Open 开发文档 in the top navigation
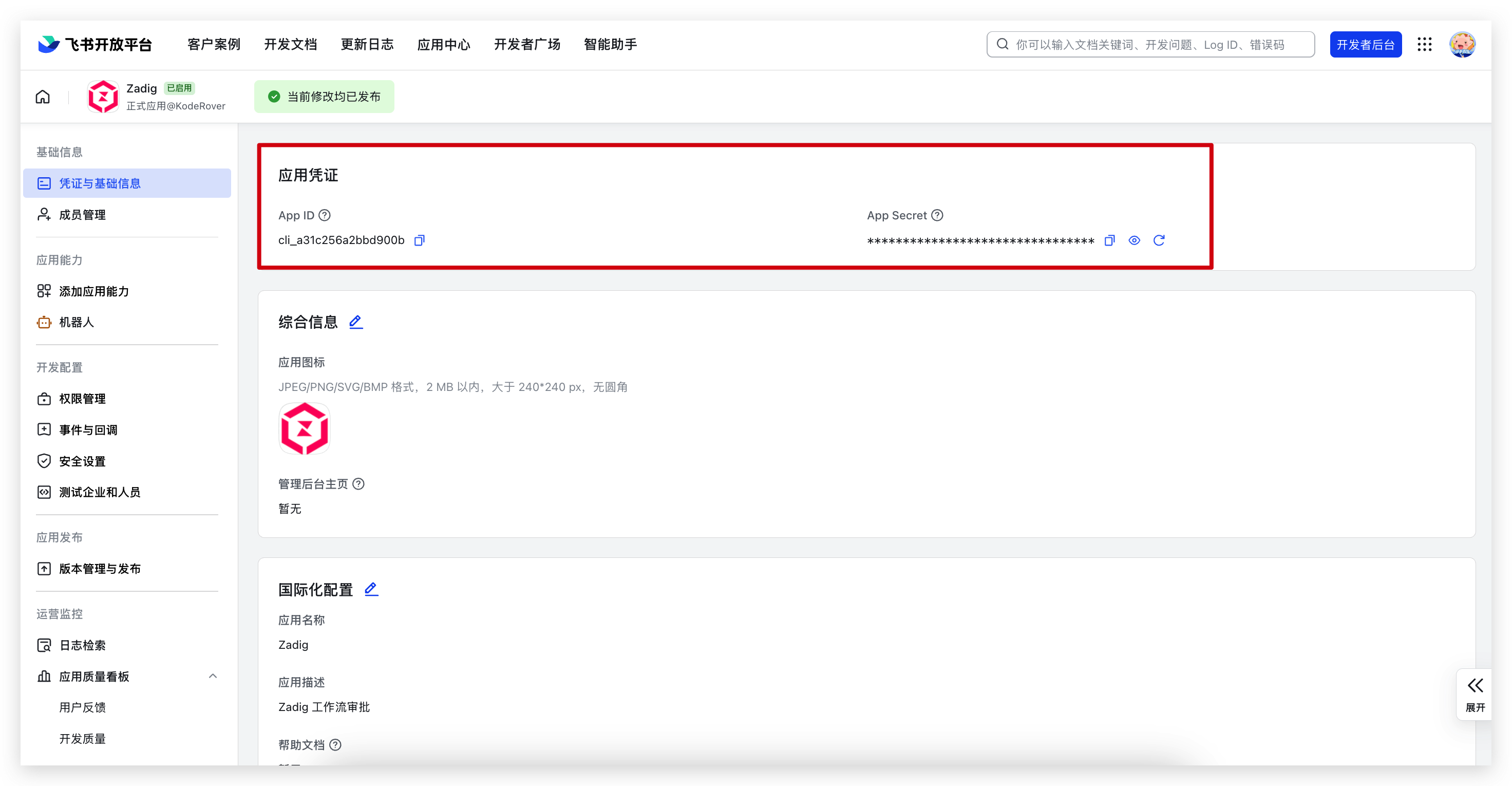The height and width of the screenshot is (786, 1512). [x=290, y=45]
